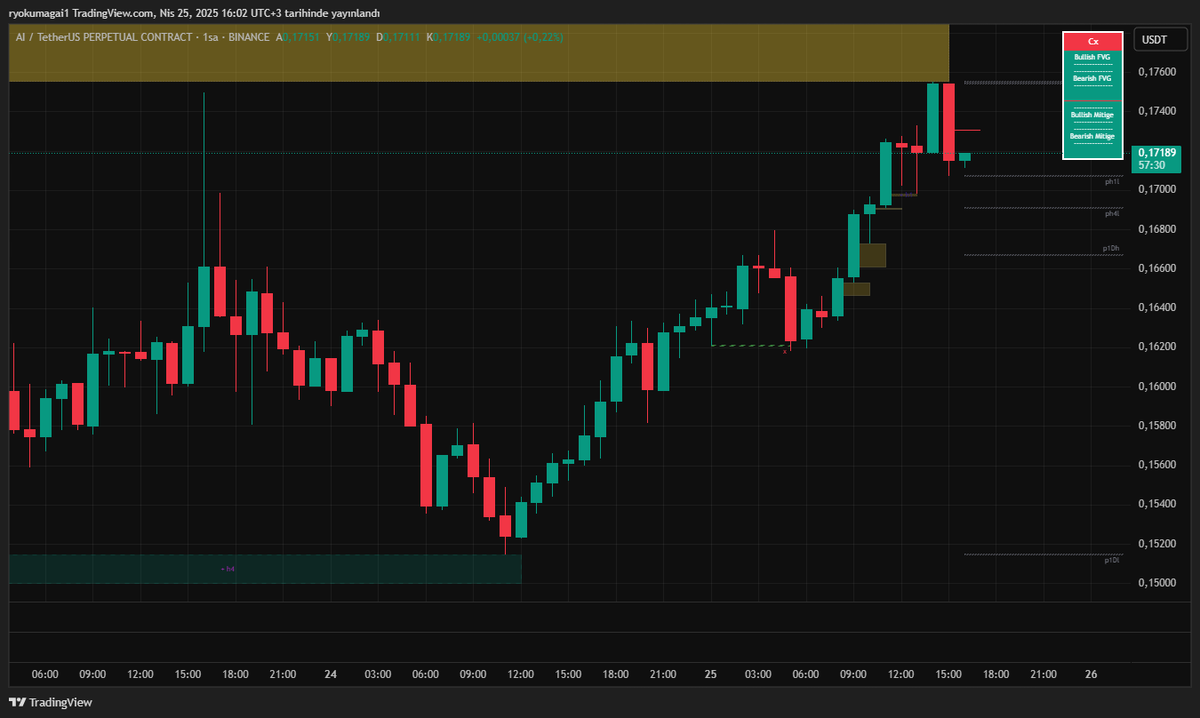Click 0,16800 on the price axis

coord(1157,229)
